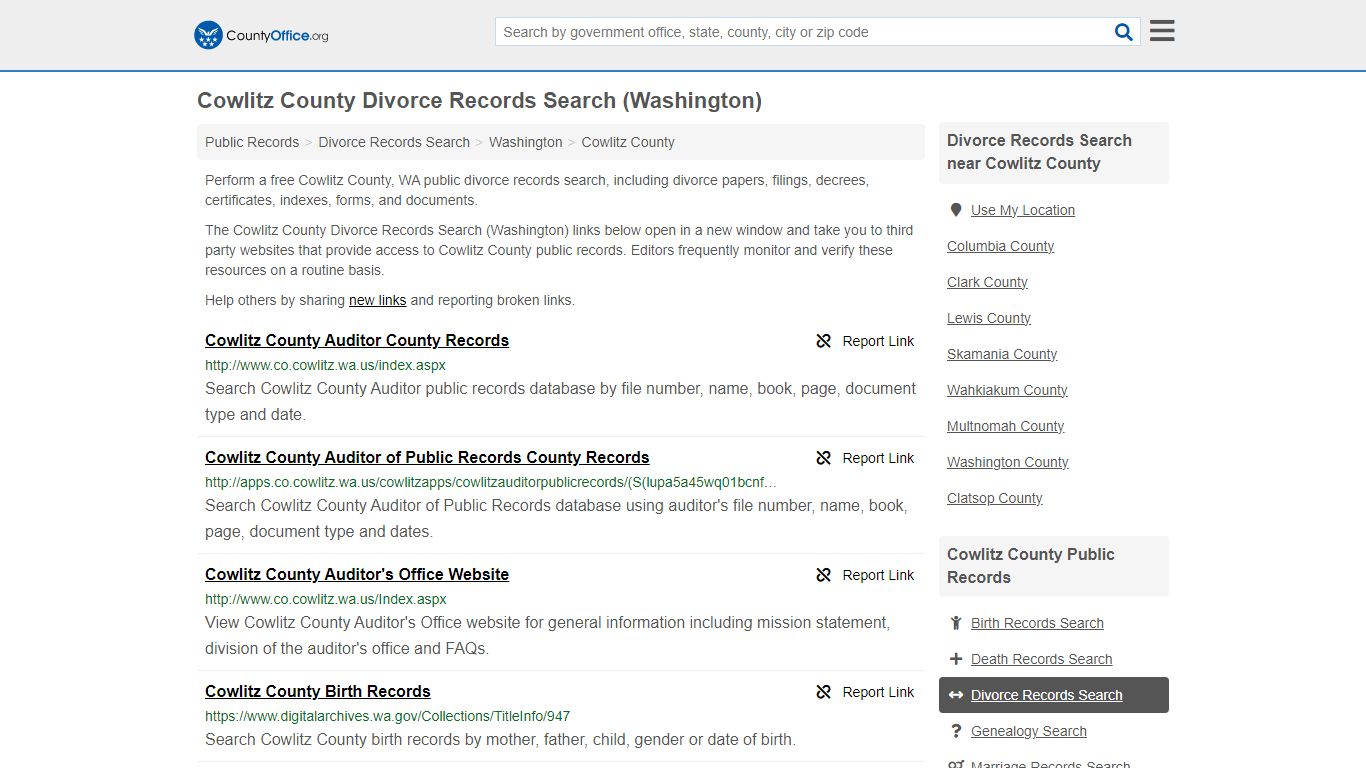Click broken-link icon for Auditor of Public Records

click(x=824, y=458)
